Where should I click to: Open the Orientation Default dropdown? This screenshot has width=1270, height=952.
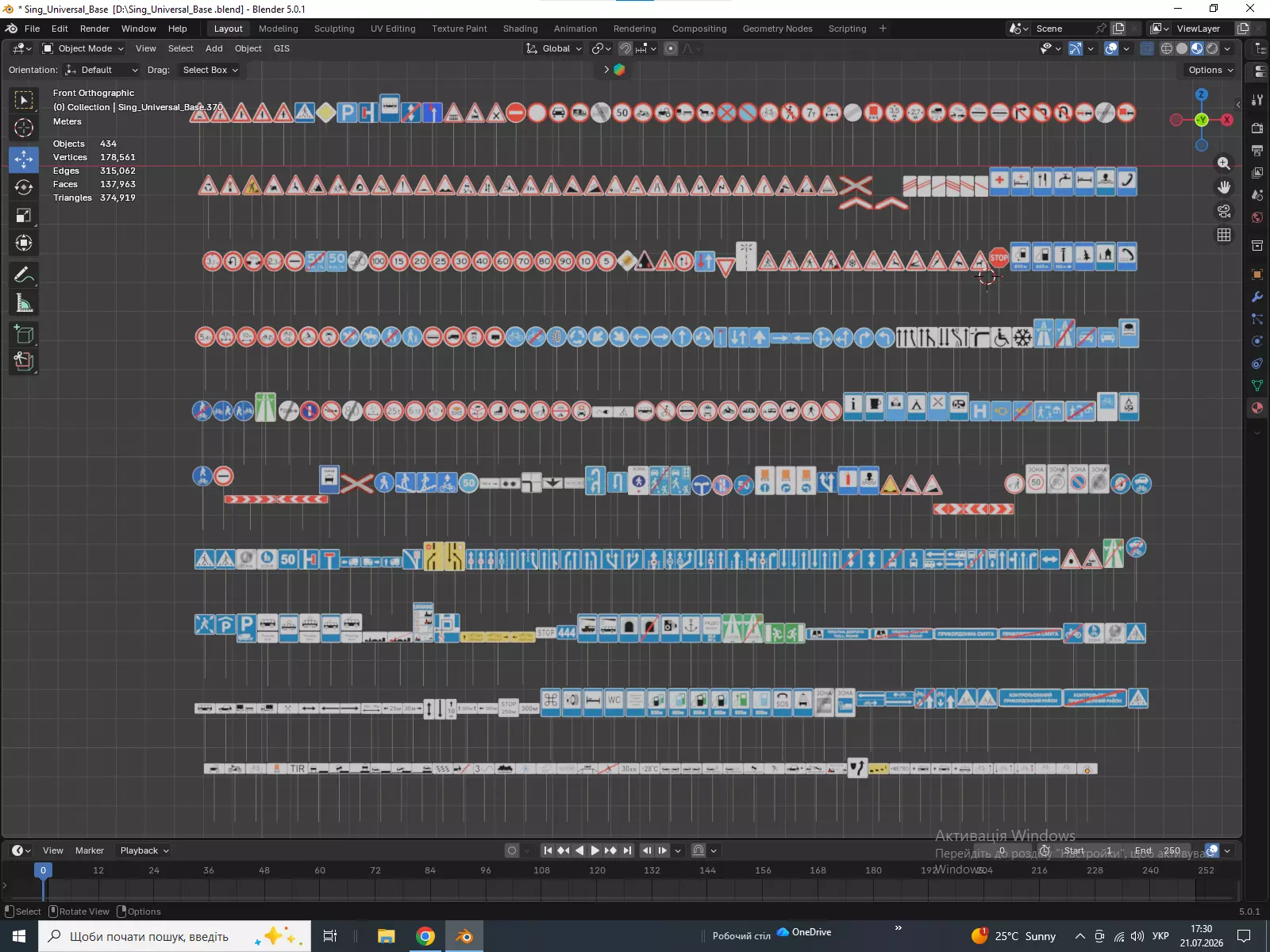click(102, 70)
